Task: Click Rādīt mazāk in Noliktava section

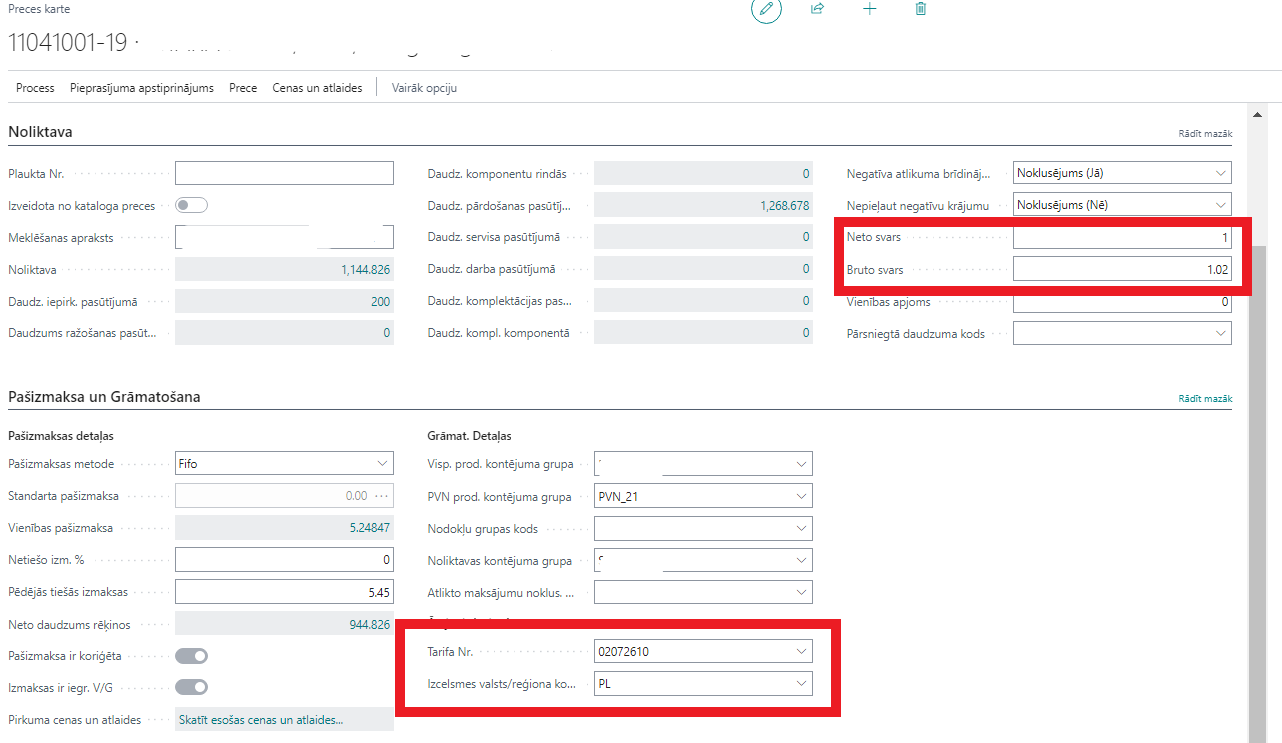Action: [1205, 133]
